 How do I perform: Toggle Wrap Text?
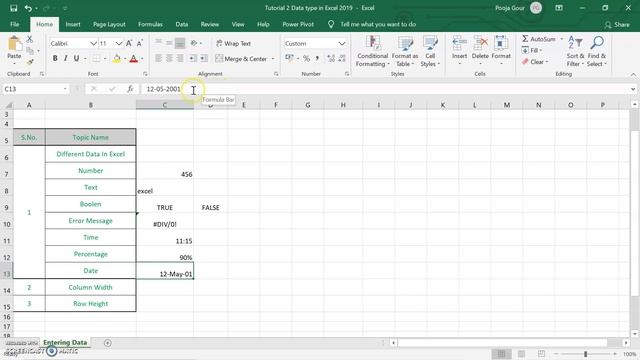point(233,43)
